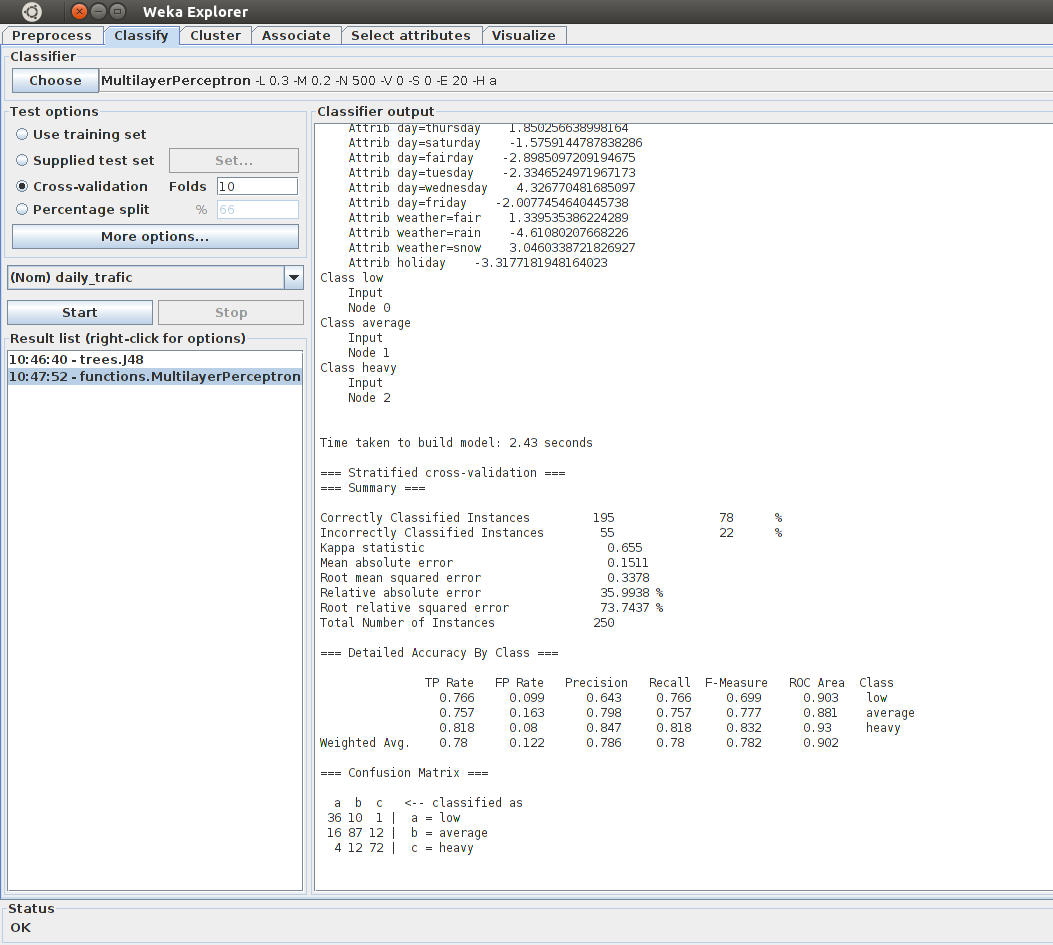Click the Set... test set button
Image resolution: width=1053 pixels, height=945 pixels.
click(234, 161)
